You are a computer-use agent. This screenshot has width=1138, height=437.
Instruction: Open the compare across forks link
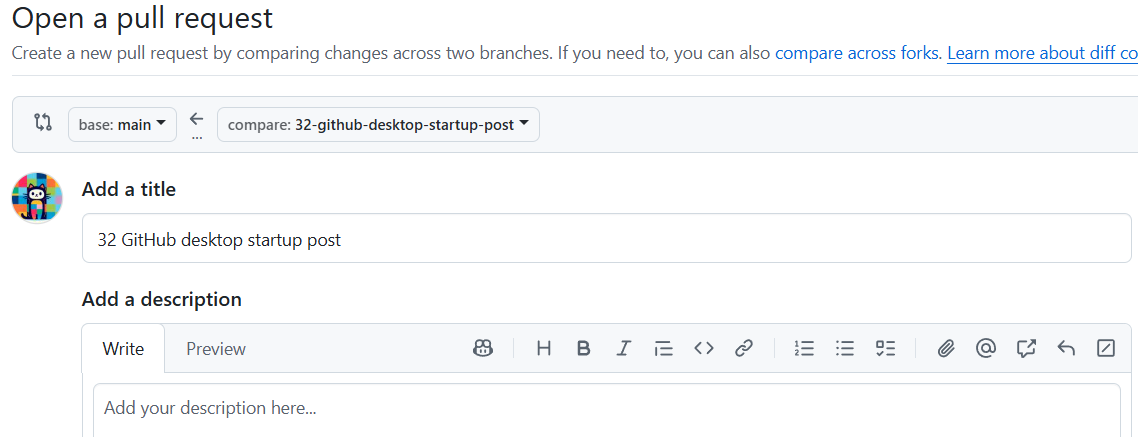click(x=859, y=53)
